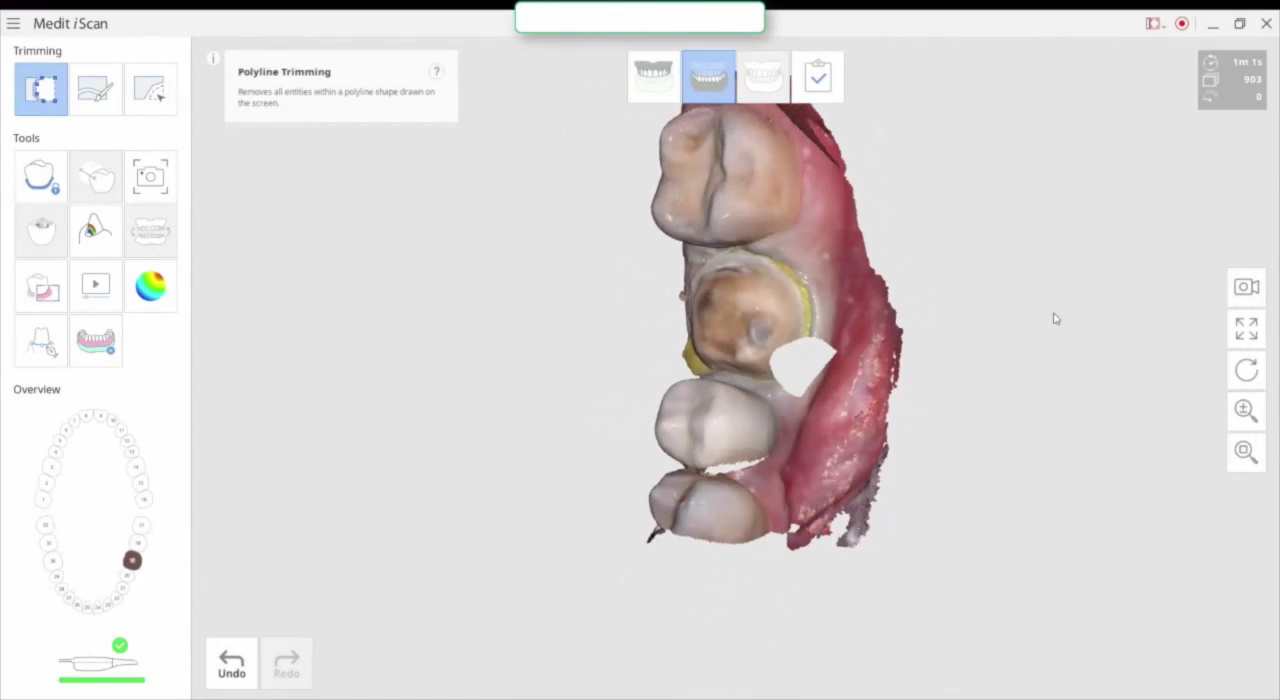Toggle the video camera view icon
This screenshot has width=1280, height=700.
click(1246, 287)
